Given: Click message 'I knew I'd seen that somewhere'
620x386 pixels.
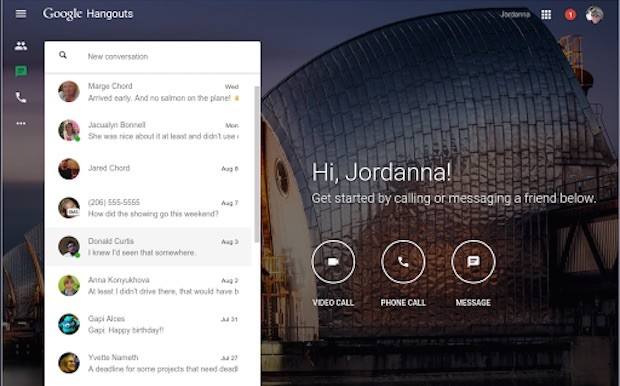Looking at the screenshot, I should click(142, 253).
